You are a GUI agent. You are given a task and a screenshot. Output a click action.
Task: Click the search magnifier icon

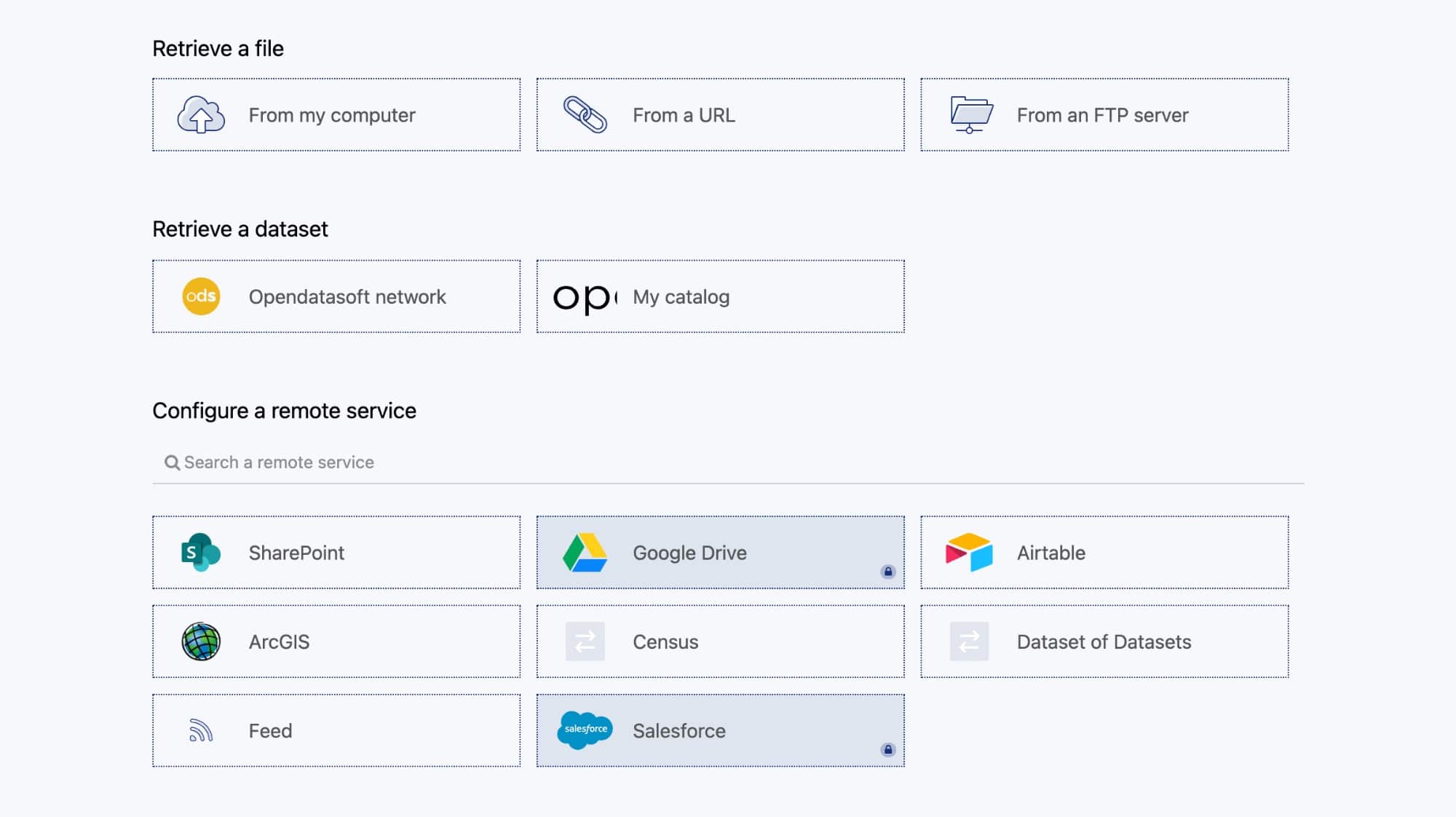click(172, 463)
